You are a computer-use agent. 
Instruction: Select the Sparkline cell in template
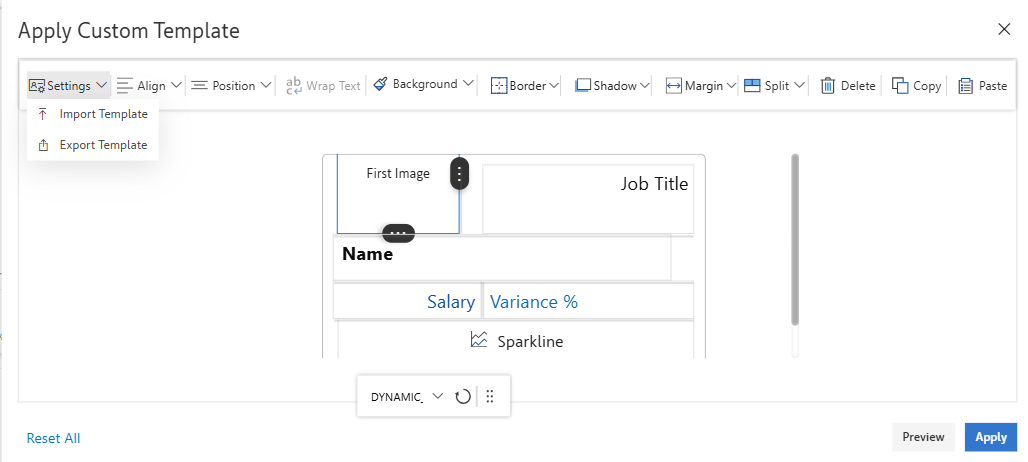516,341
